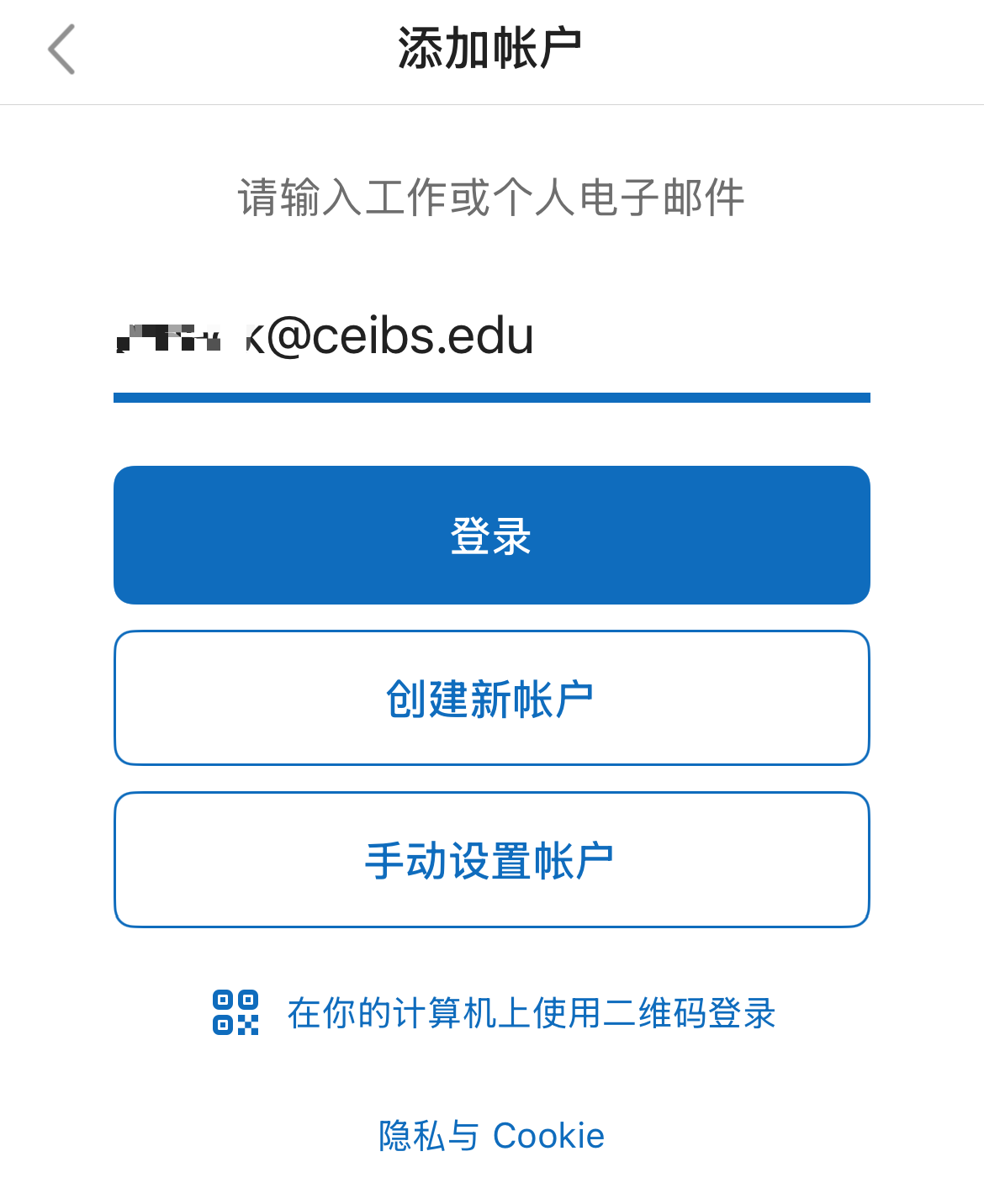Viewport: 984px width, 1204px height.
Task: Start creating a new account
Action: 491,699
